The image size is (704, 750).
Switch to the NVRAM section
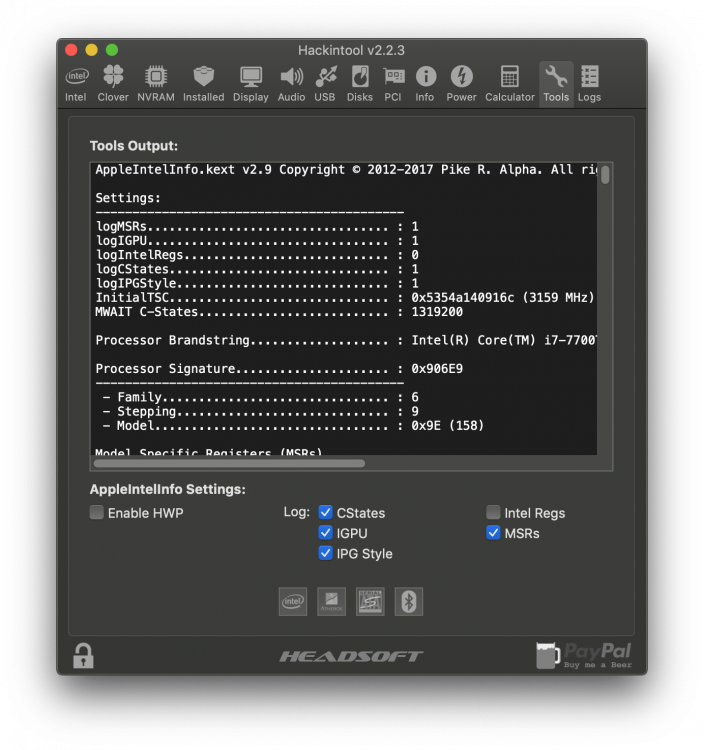(x=156, y=84)
